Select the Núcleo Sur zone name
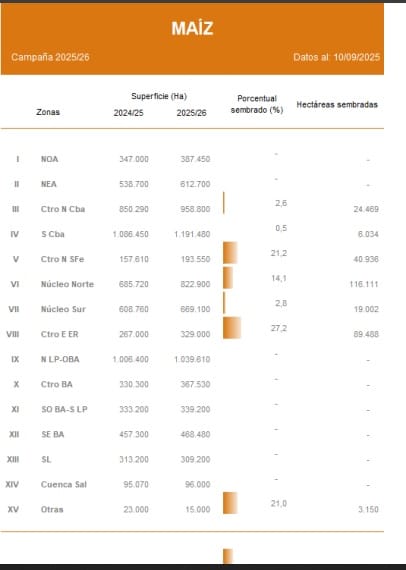 point(63,309)
